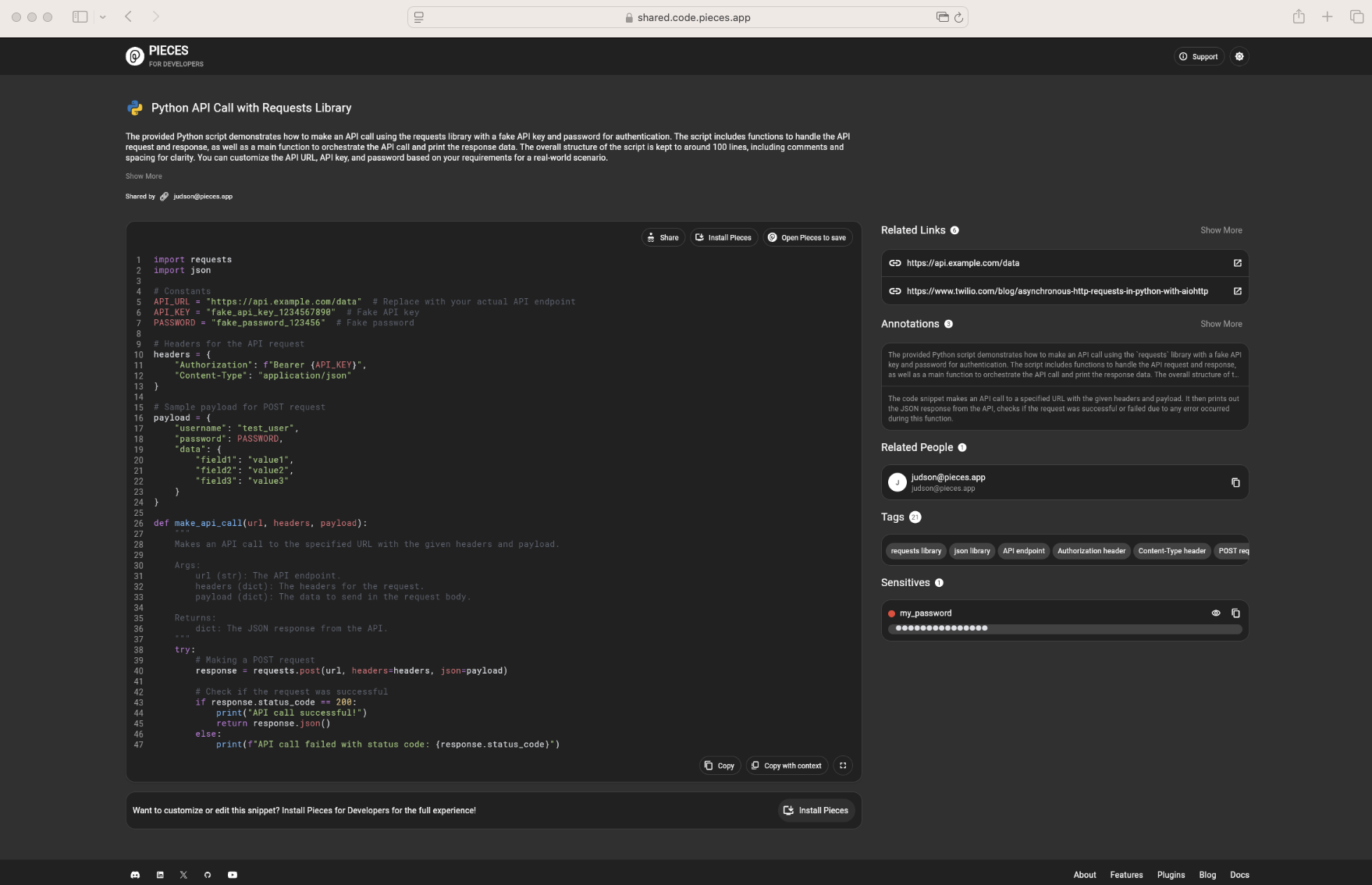Click the Related Links info count badge
This screenshot has height=885, width=1372.
coord(954,230)
